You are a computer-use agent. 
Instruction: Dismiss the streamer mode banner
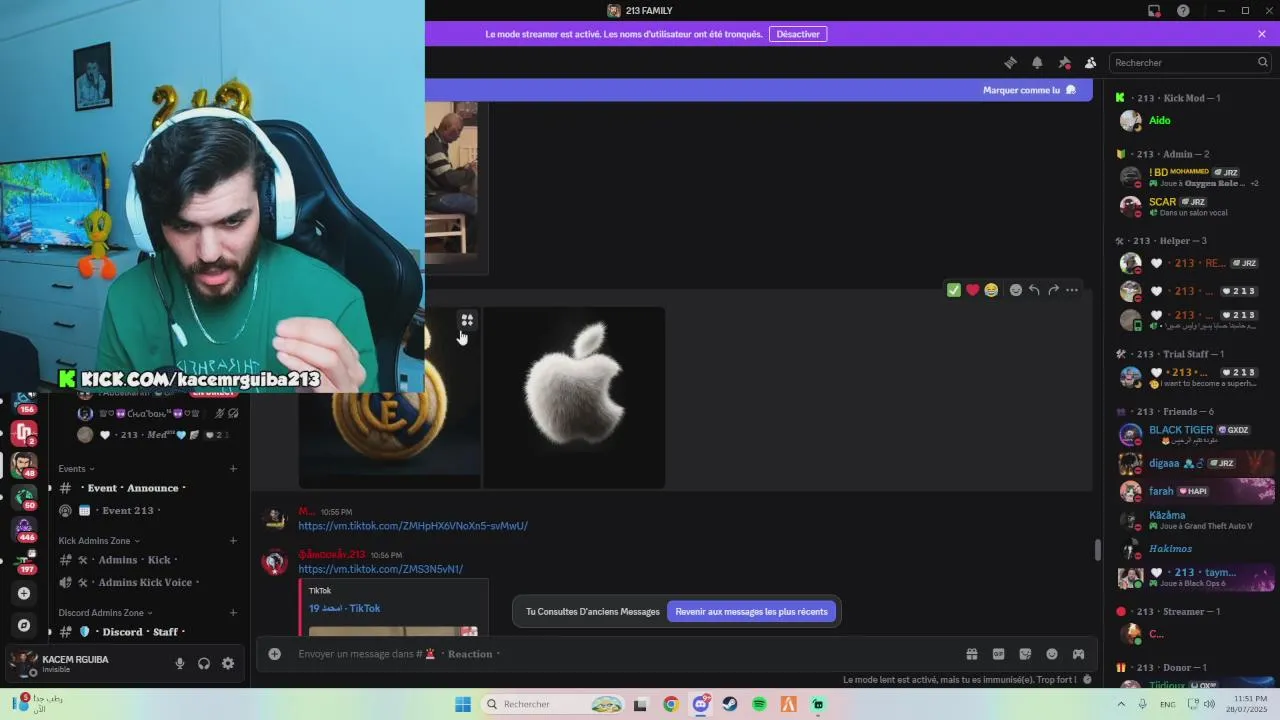tap(1262, 34)
